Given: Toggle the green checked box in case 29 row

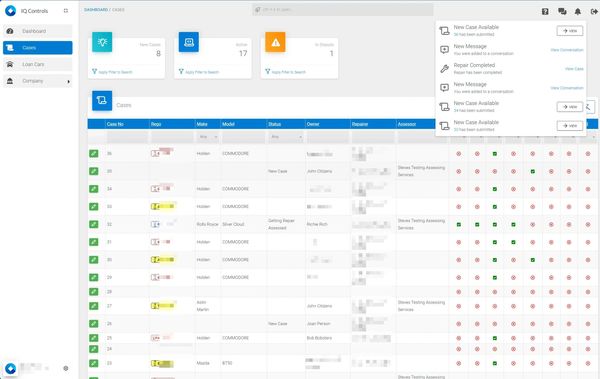Looking at the screenshot, I should (495, 278).
